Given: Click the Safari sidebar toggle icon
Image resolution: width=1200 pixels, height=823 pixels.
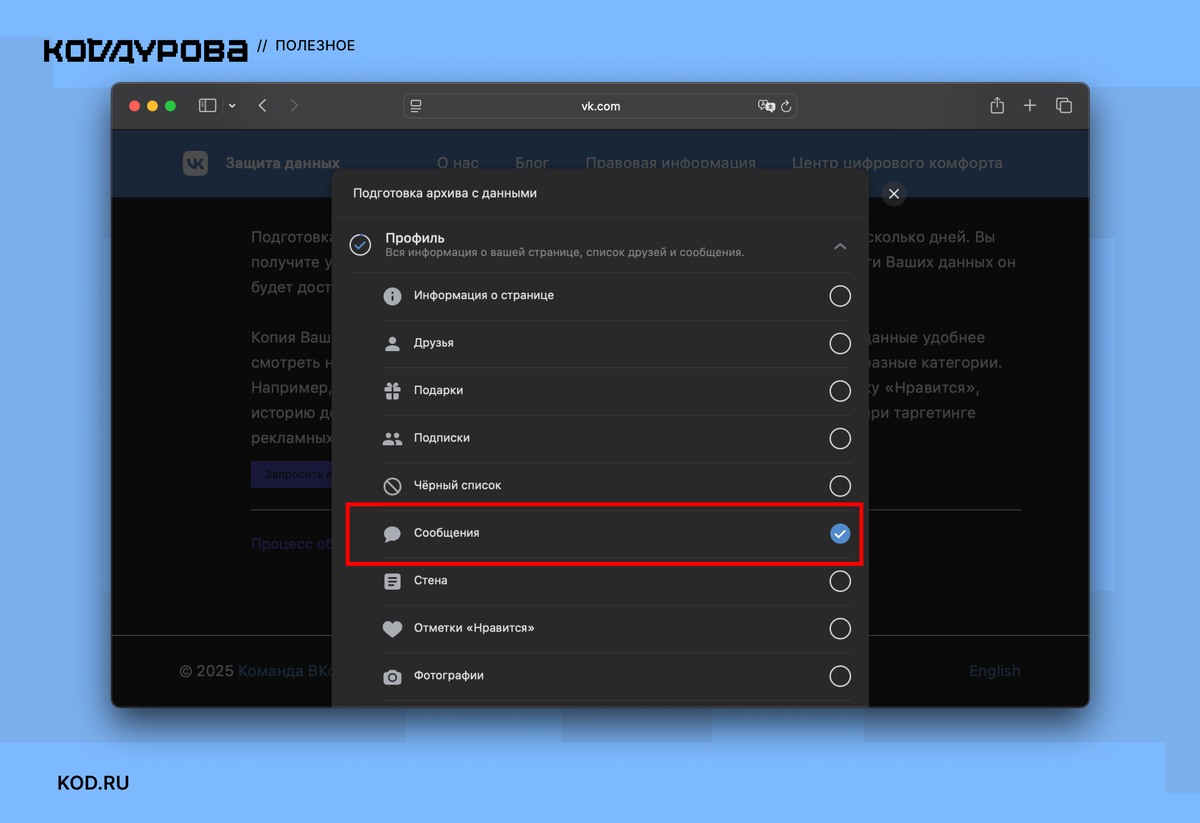Looking at the screenshot, I should point(208,106).
